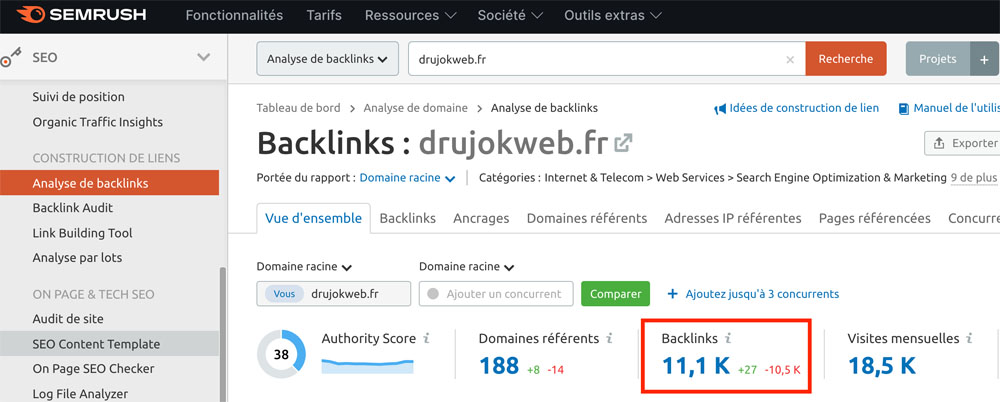The width and height of the screenshot is (1000, 402).
Task: Click the Exporter button
Action: point(962,143)
